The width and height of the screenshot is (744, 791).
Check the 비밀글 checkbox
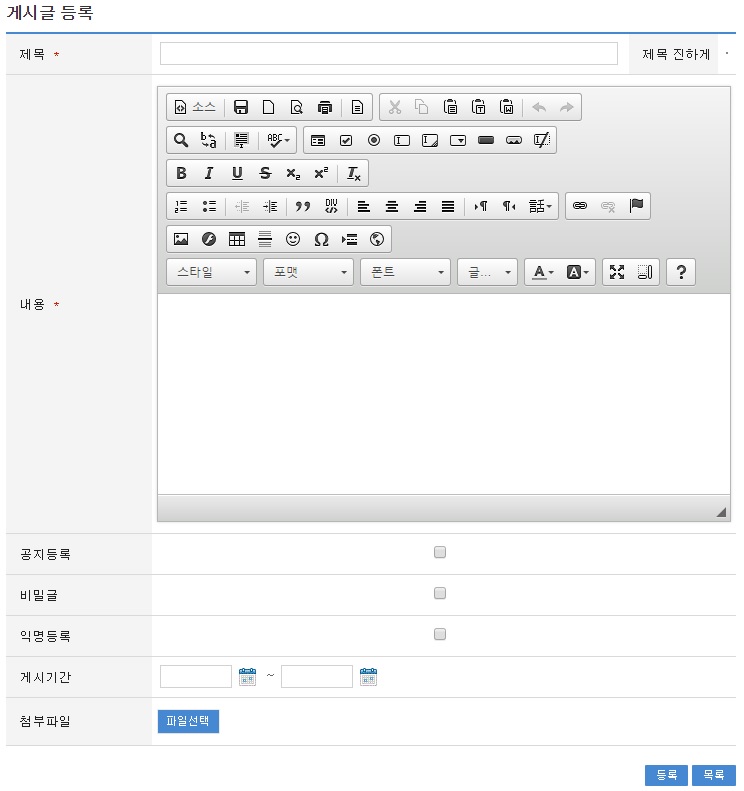point(440,593)
